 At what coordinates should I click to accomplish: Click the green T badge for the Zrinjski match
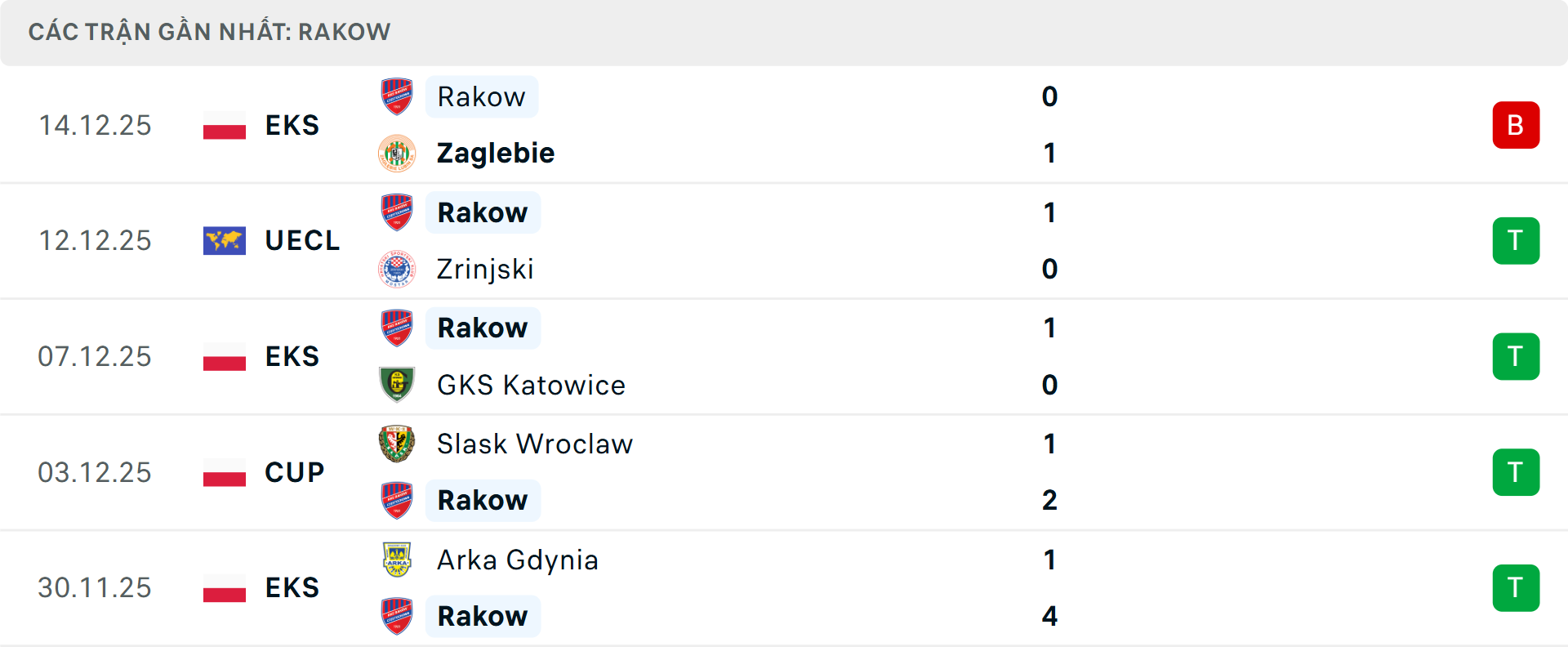pyautogui.click(x=1517, y=240)
